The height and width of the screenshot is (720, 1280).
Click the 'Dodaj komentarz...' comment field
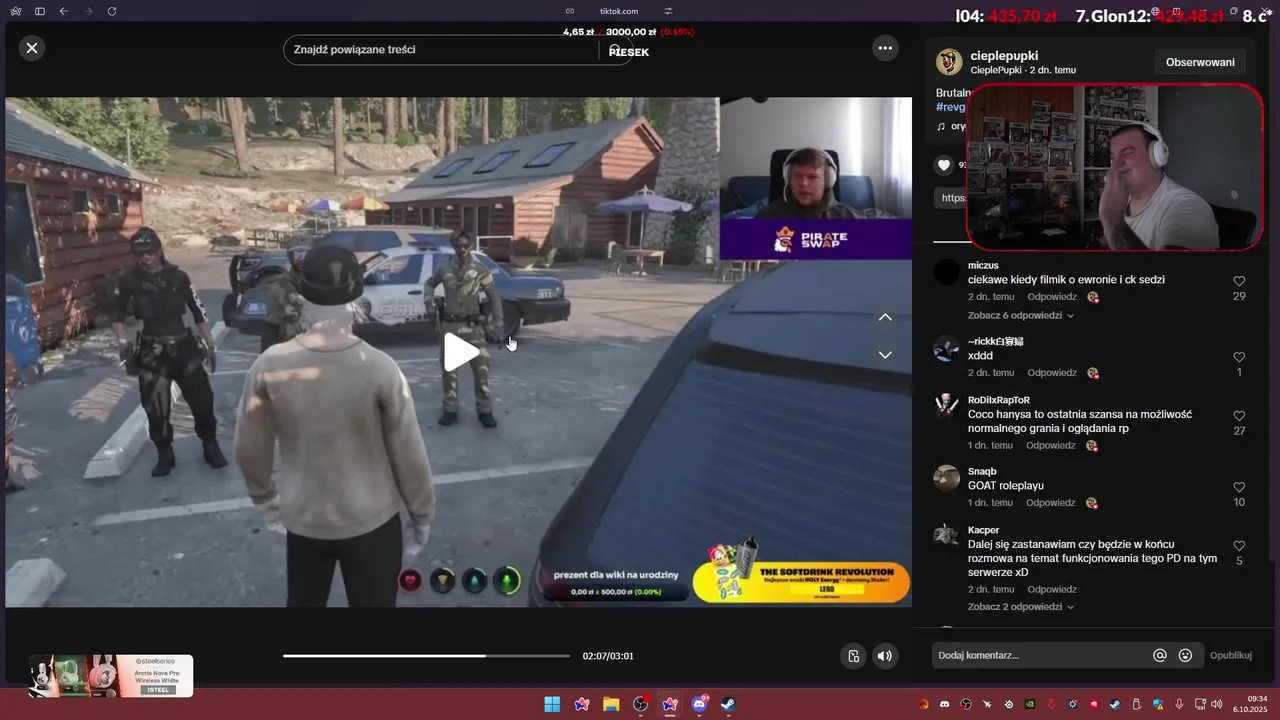click(x=1040, y=655)
